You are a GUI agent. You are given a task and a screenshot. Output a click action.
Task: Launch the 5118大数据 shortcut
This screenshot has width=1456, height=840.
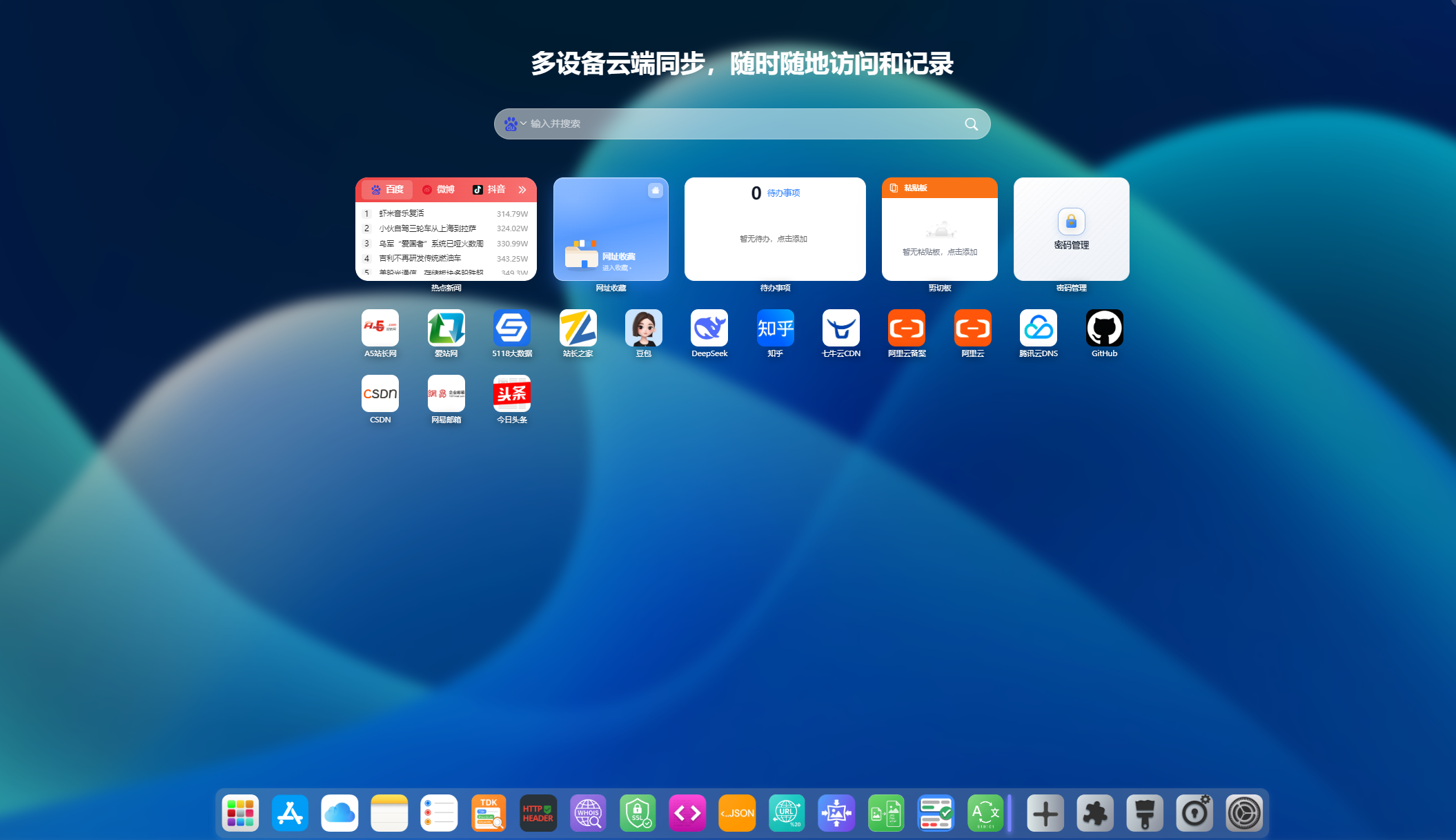[x=512, y=328]
